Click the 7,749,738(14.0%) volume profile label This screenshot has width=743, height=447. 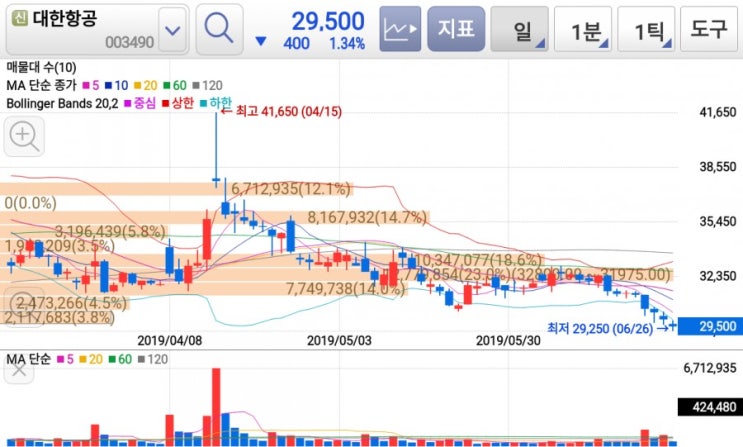click(x=346, y=288)
